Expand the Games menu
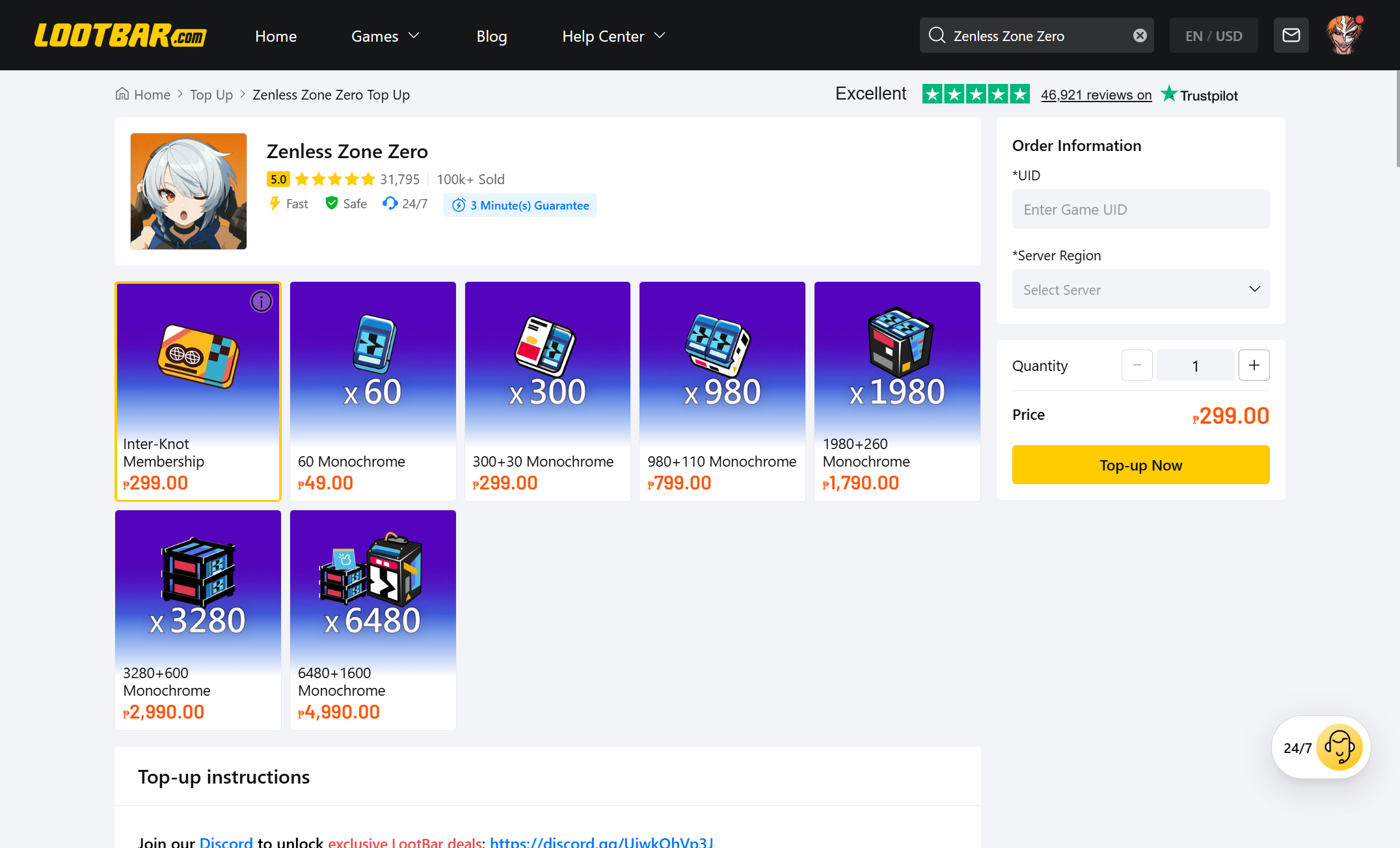Image resolution: width=1400 pixels, height=848 pixels. [385, 36]
